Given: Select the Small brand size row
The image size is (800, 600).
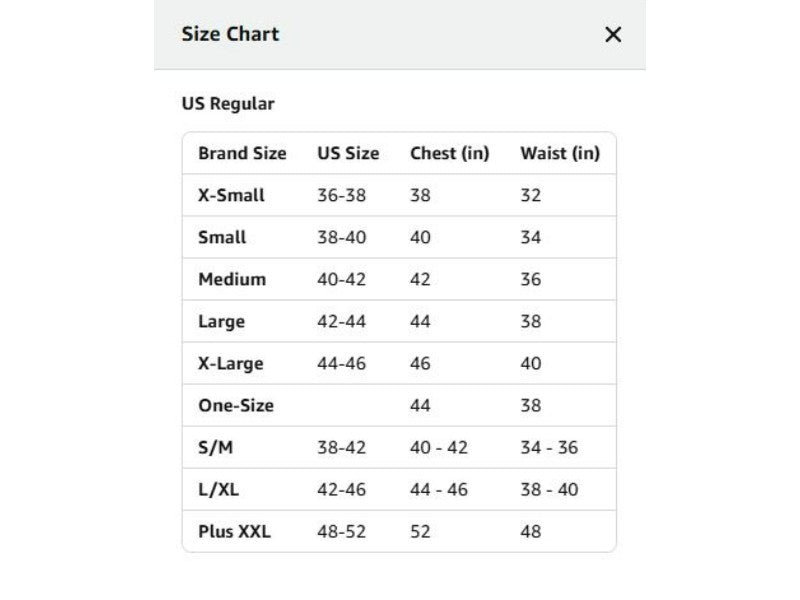Looking at the screenshot, I should (399, 237).
